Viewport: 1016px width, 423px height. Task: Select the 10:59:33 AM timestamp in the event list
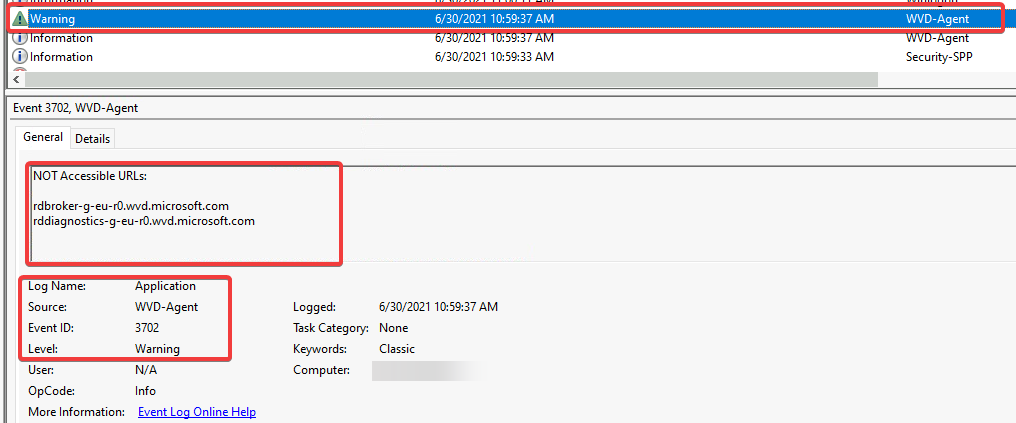pos(494,57)
